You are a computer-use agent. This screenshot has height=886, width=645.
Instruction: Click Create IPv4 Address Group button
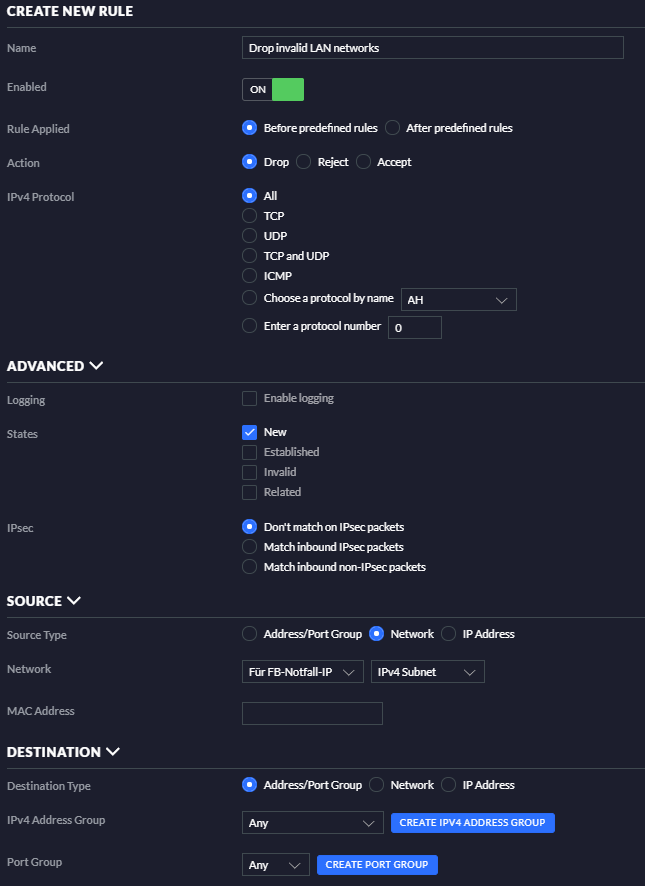coord(473,823)
